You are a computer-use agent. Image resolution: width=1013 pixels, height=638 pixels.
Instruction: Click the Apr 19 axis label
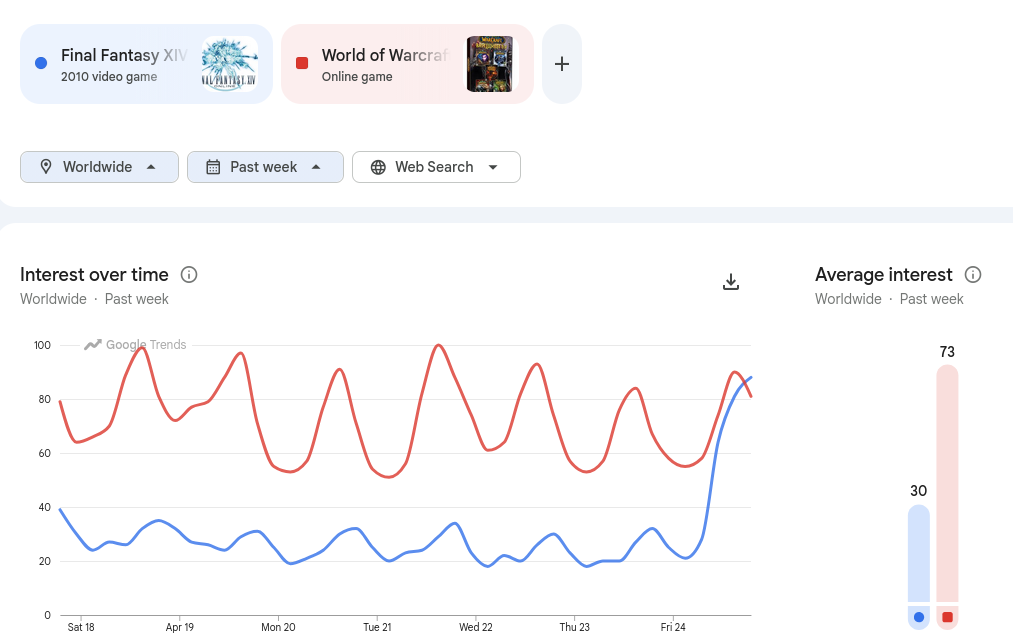pyautogui.click(x=180, y=627)
